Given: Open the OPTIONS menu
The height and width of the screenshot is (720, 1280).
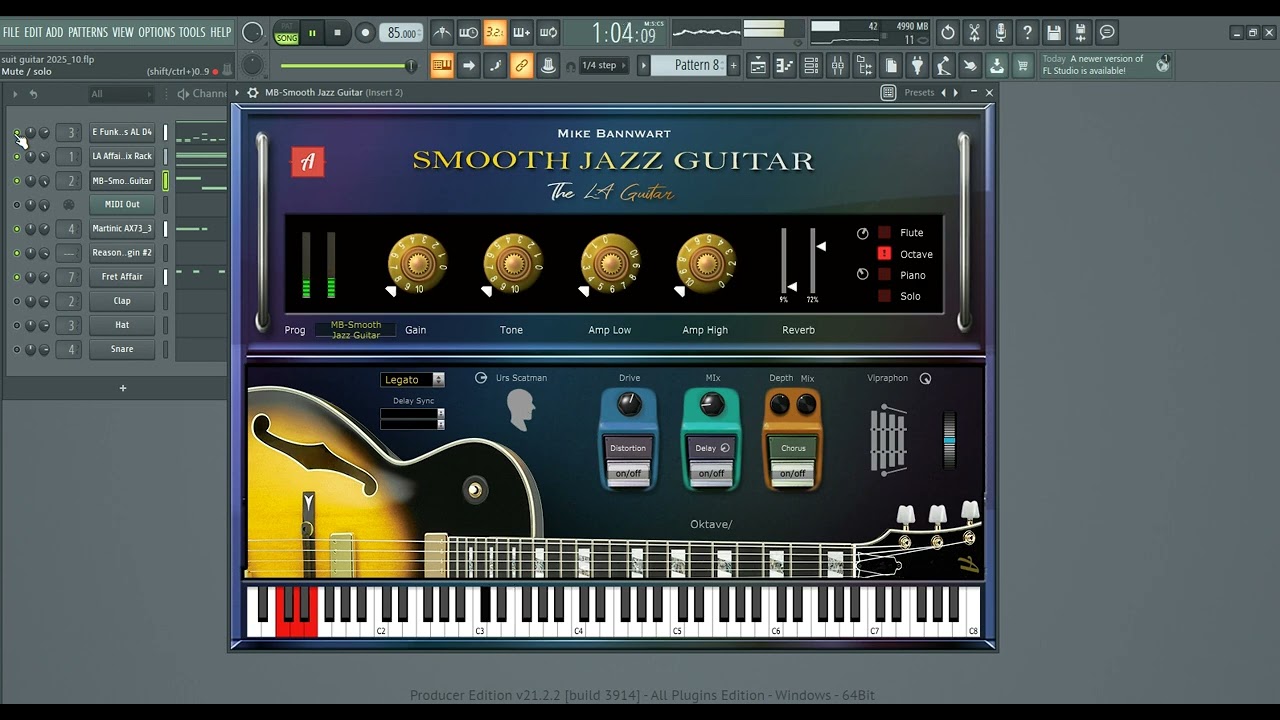Looking at the screenshot, I should (x=157, y=32).
